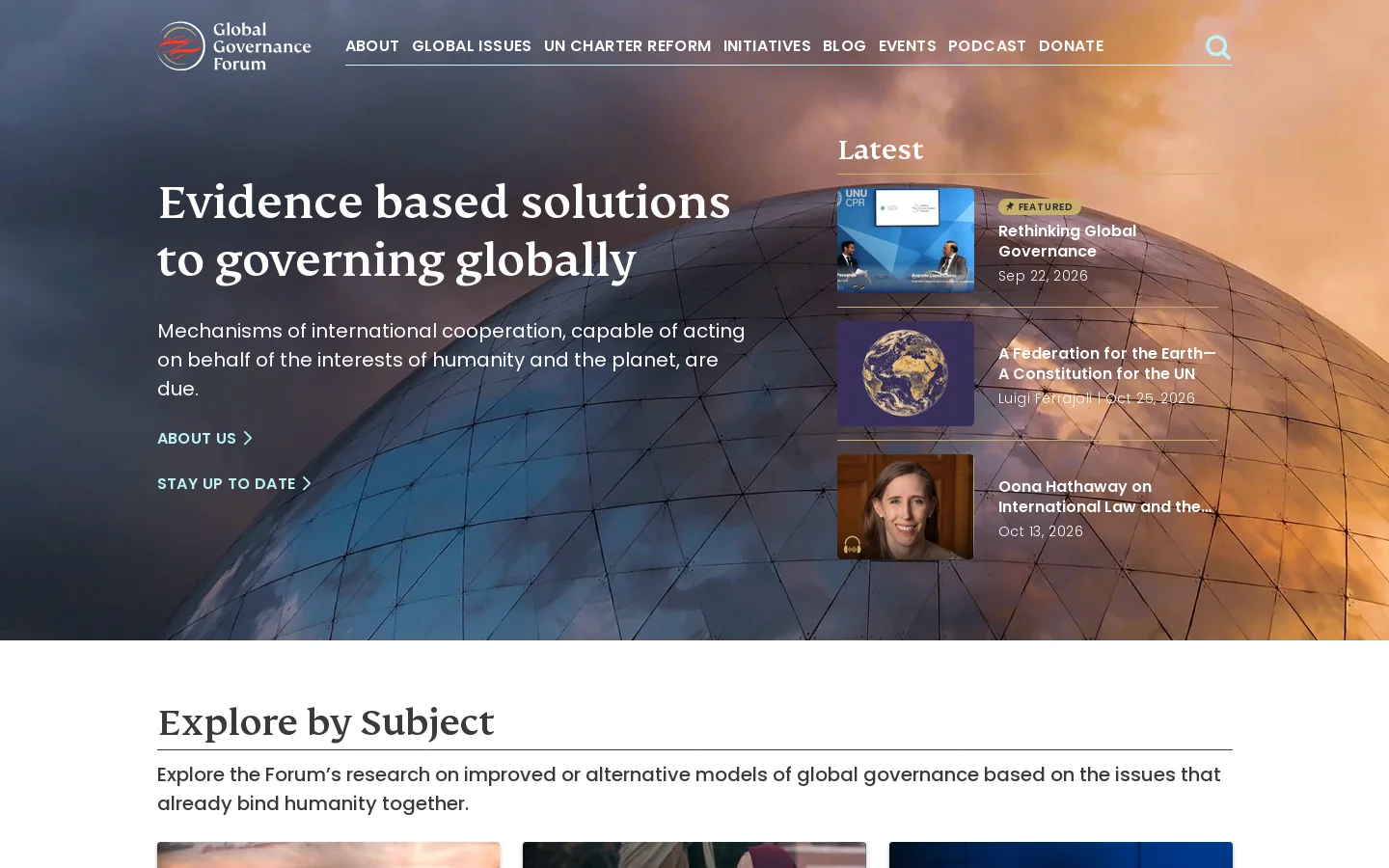This screenshot has width=1389, height=868.
Task: Click the Latest heading
Action: [x=881, y=149]
